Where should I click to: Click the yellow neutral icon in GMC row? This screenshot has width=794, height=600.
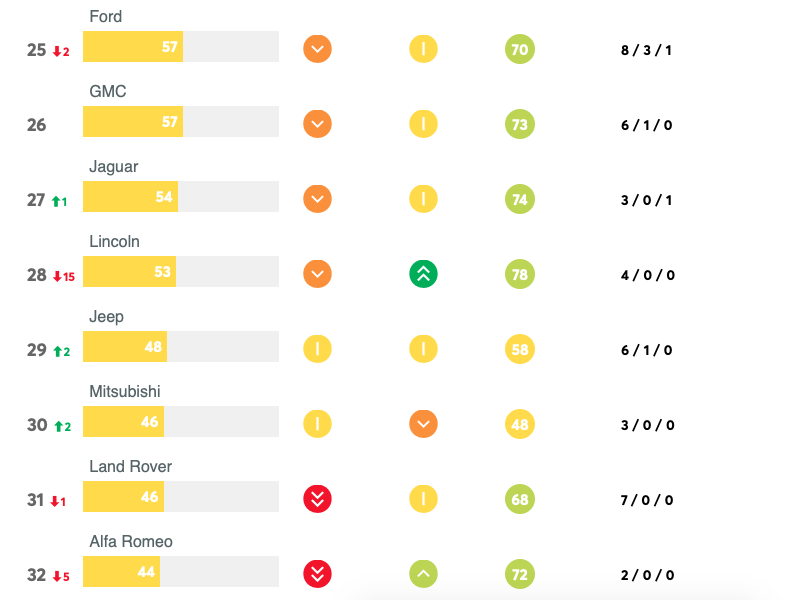click(x=423, y=124)
